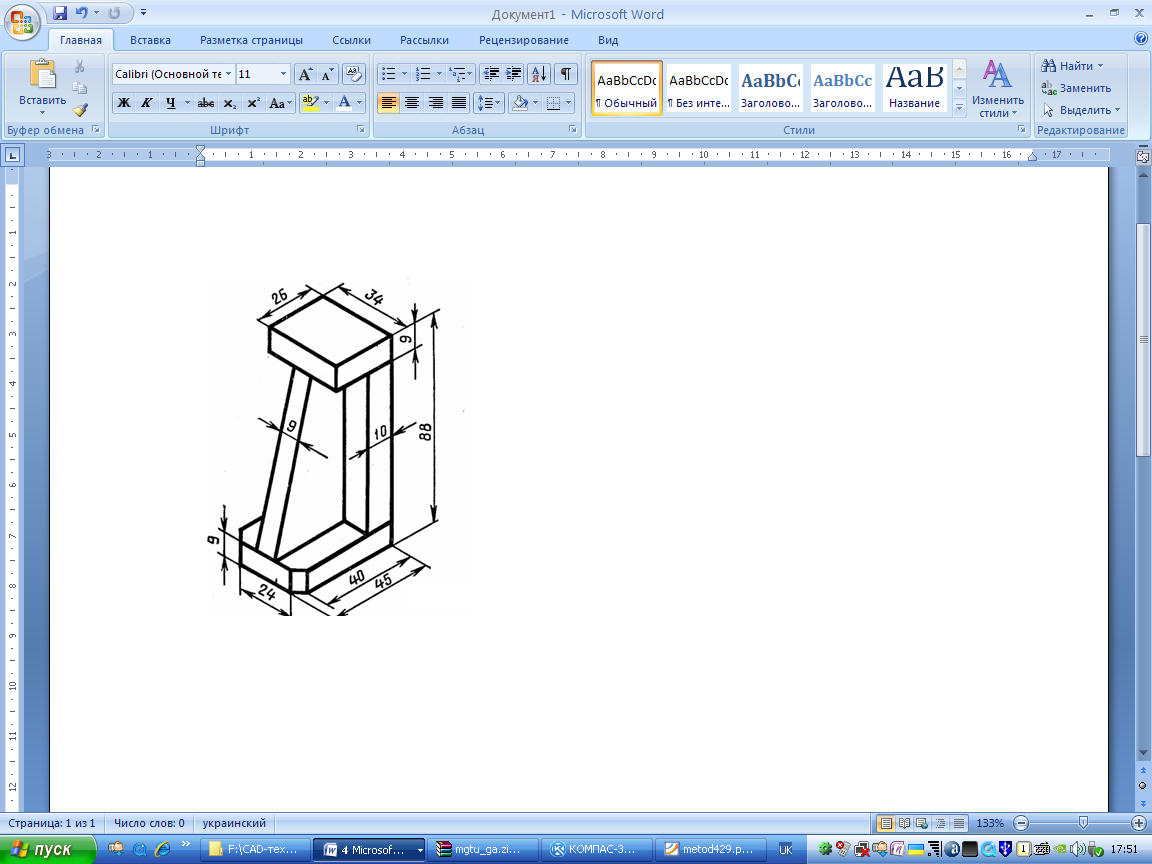Toggle bold (Ж) formatting

pyautogui.click(x=124, y=102)
